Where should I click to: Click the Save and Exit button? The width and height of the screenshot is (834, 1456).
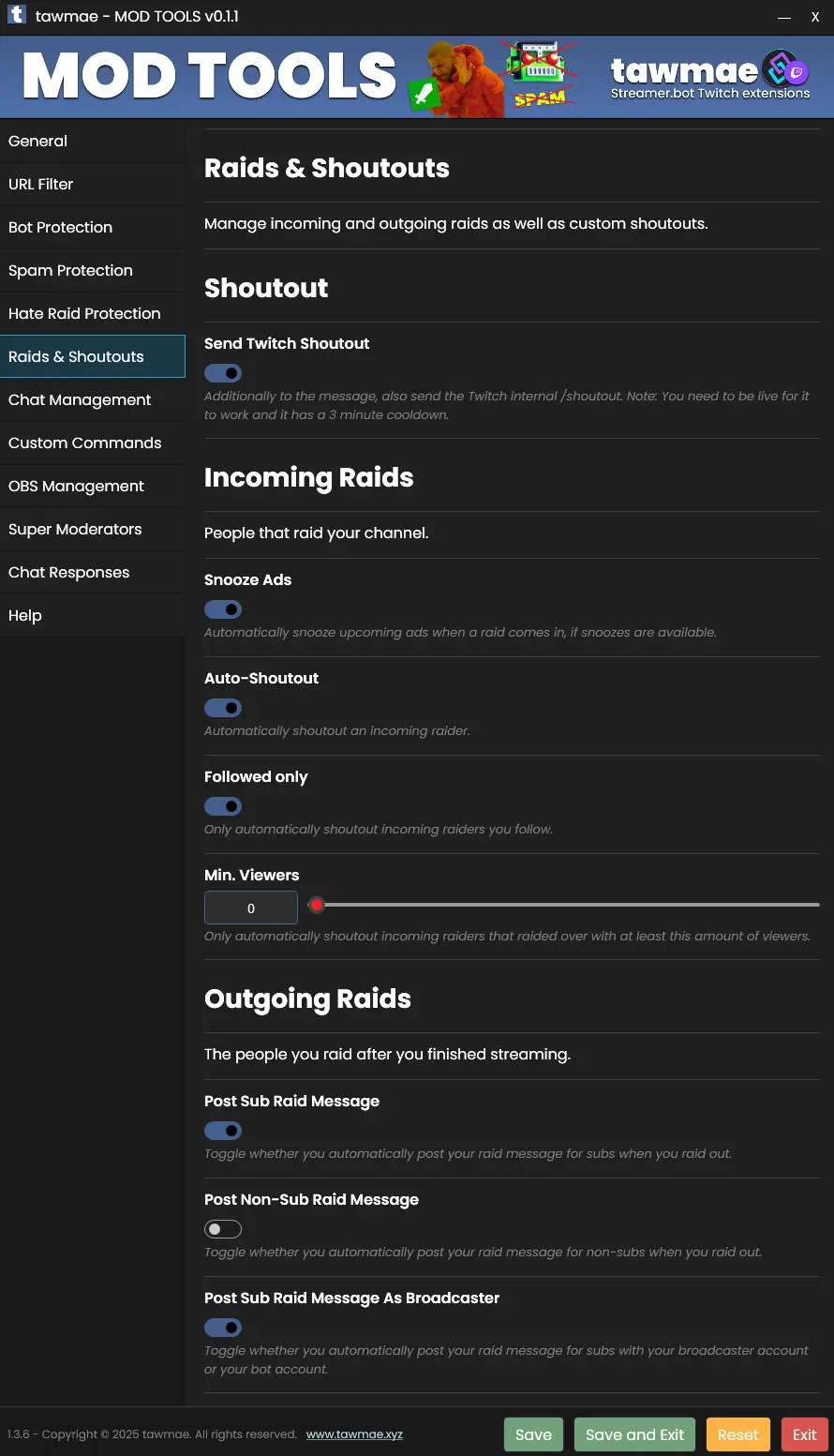pos(635,1434)
